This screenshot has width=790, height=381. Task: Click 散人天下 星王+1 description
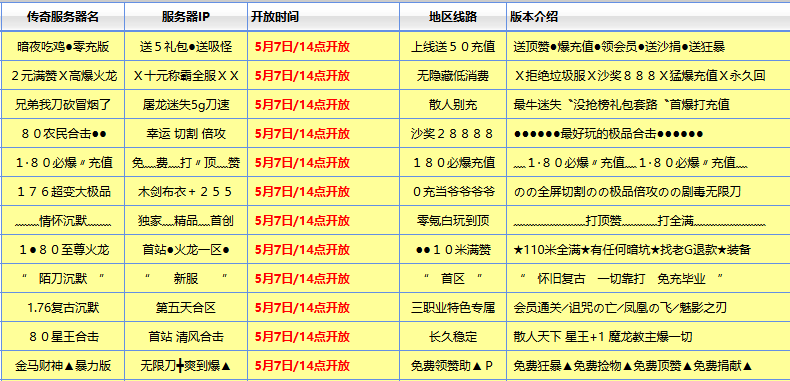click(x=603, y=337)
